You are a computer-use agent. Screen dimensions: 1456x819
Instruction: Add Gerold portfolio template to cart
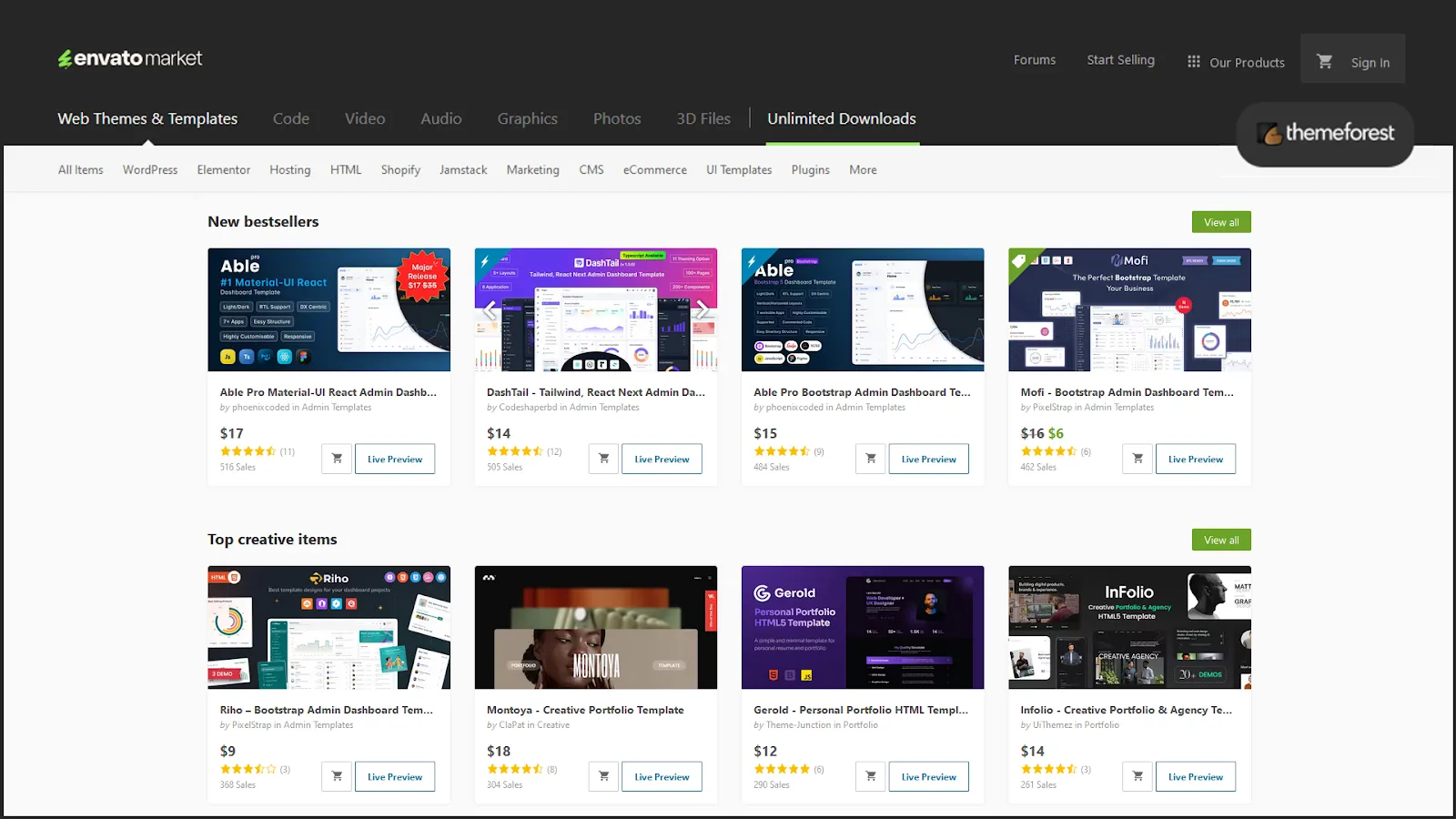coord(871,776)
